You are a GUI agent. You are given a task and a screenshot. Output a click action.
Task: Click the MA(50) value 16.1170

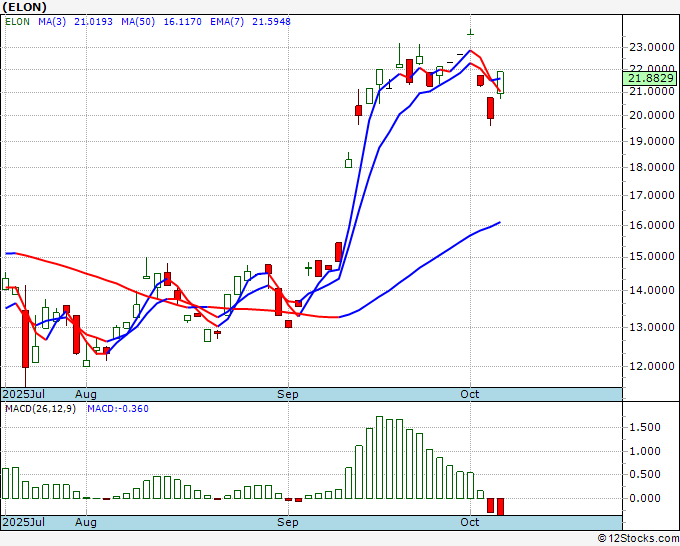click(183, 22)
